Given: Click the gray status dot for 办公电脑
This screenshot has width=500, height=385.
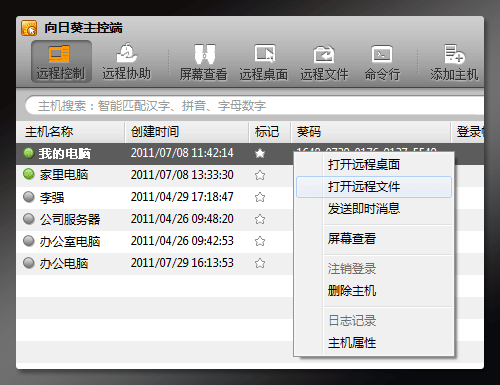Looking at the screenshot, I should click(29, 263).
